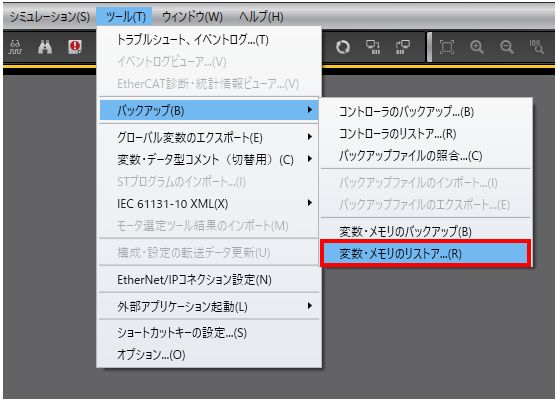Viewport: 557px width, 401px height.
Task: Select コントローラのリストア...(R)
Action: (x=426, y=134)
